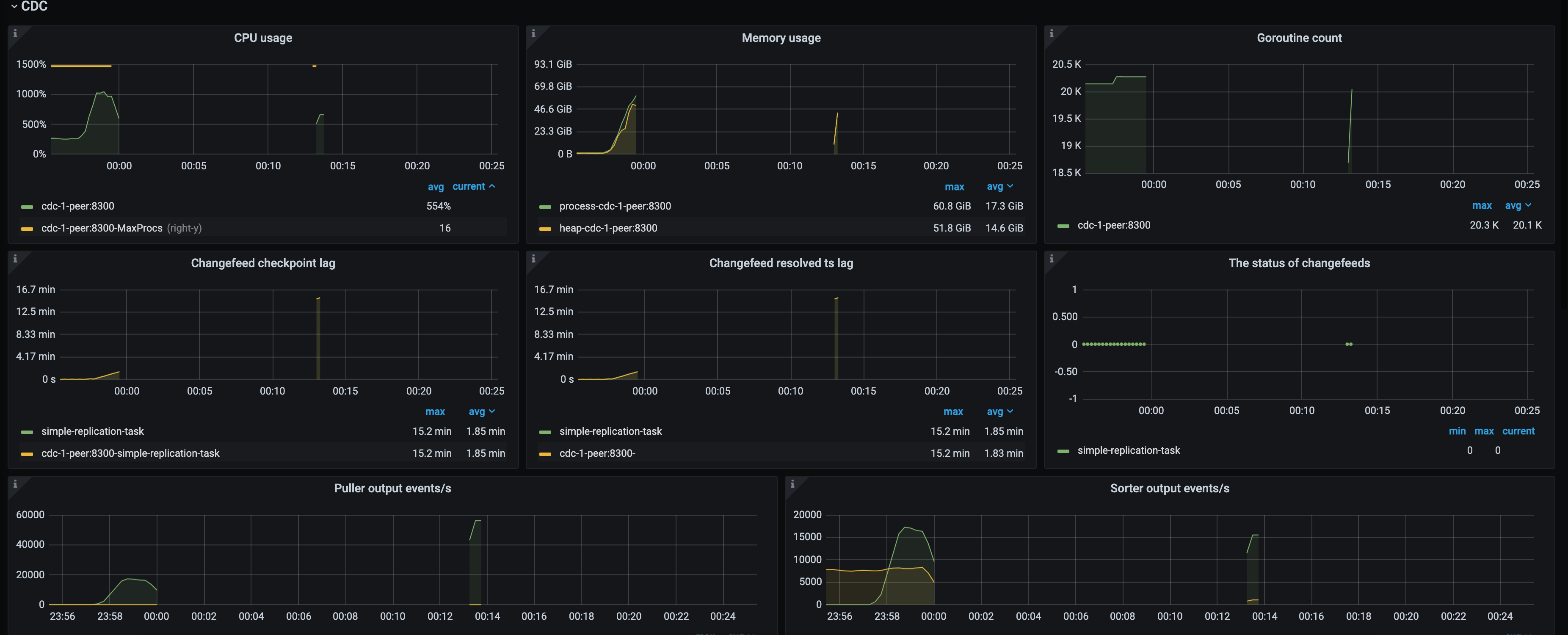Toggle simple-replication-task in checkpoint lag legend
The width and height of the screenshot is (1568, 635).
click(x=92, y=431)
